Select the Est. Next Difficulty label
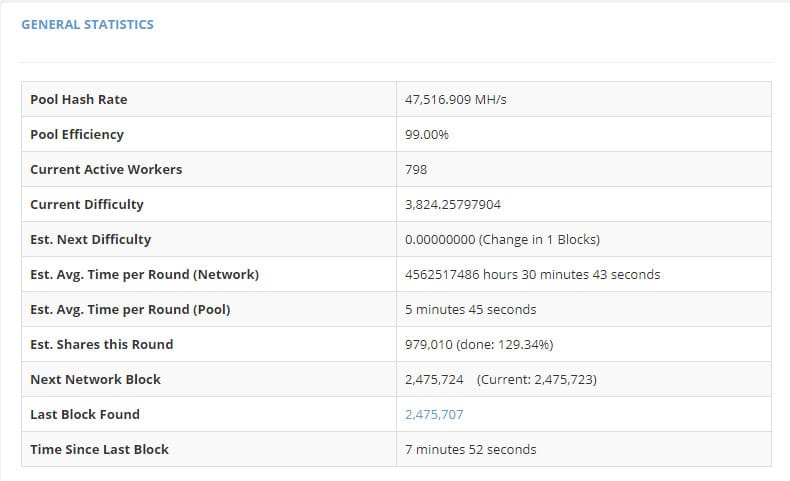The image size is (790, 481). tap(91, 239)
